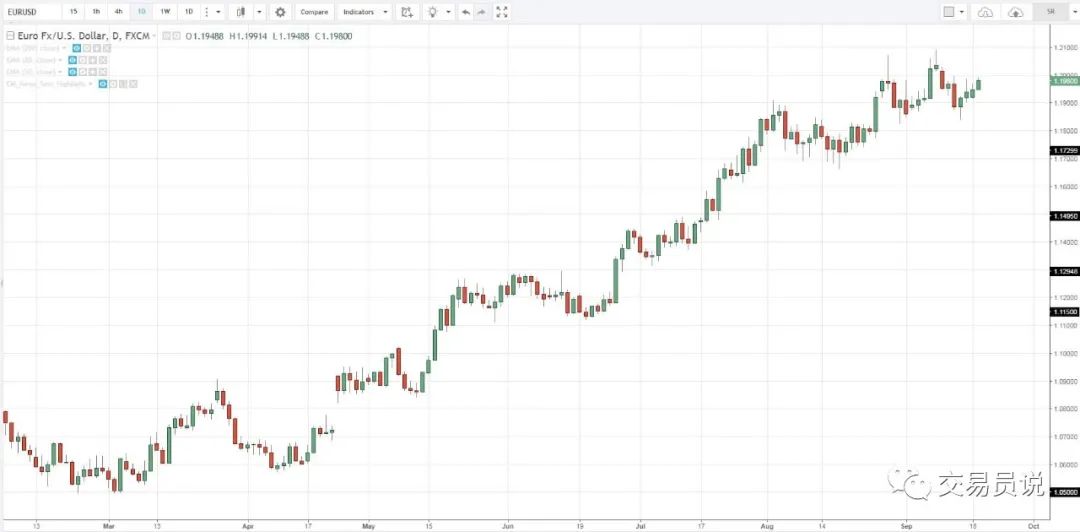This screenshot has height=532, width=1080.
Task: Switch to the 1W timeframe
Action: [165, 12]
